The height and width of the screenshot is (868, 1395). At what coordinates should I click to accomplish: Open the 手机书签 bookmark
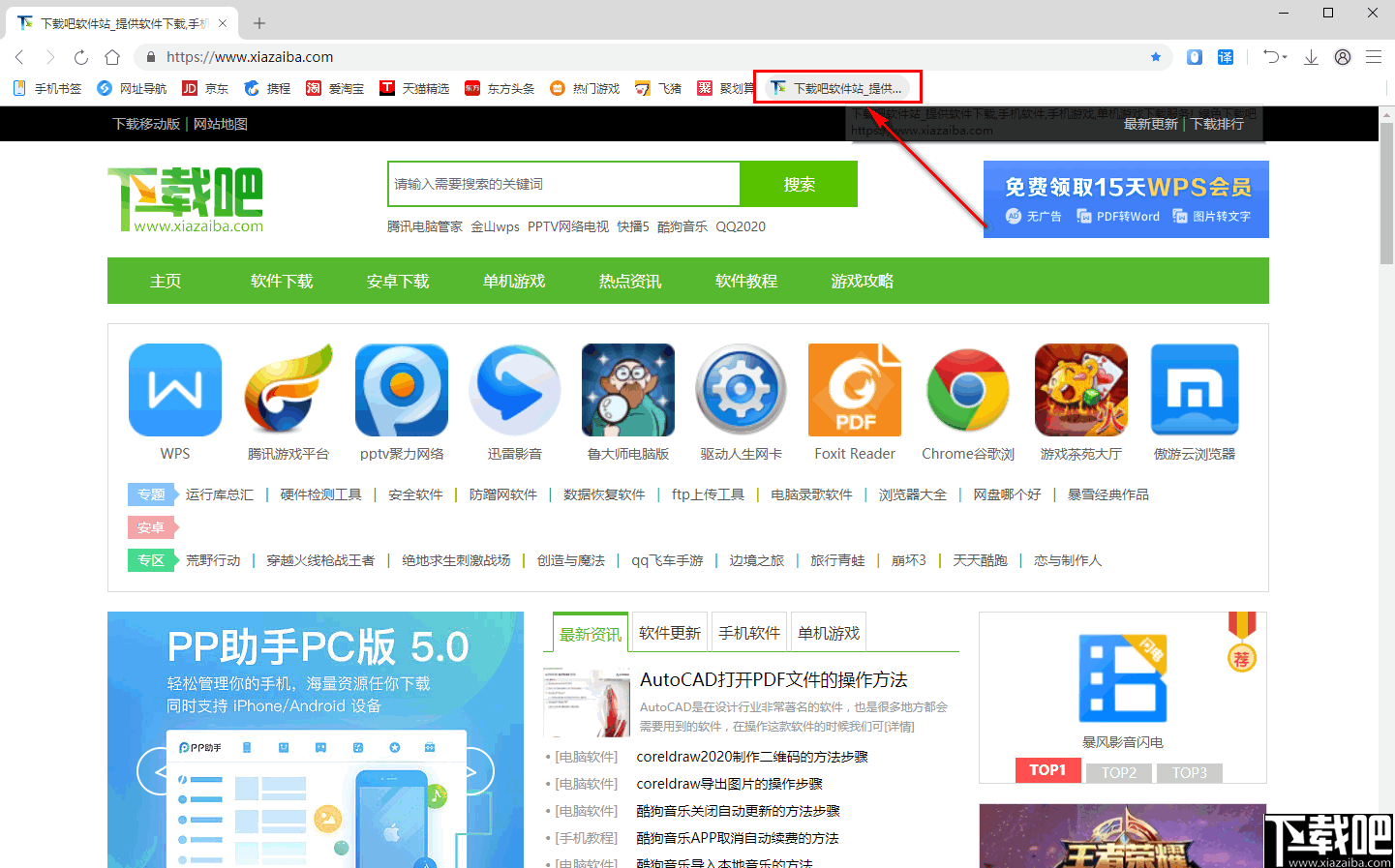coord(46,88)
